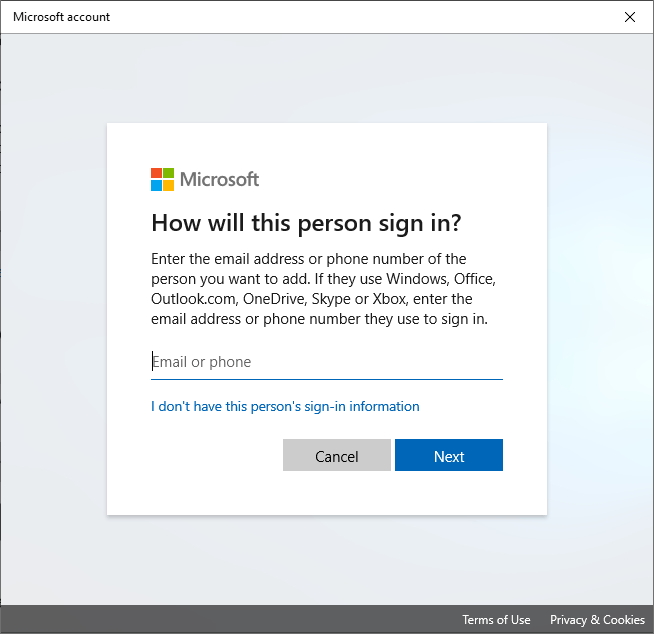This screenshot has height=634, width=654.
Task: Open "I don't have this person's sign-in information"
Action: (285, 406)
